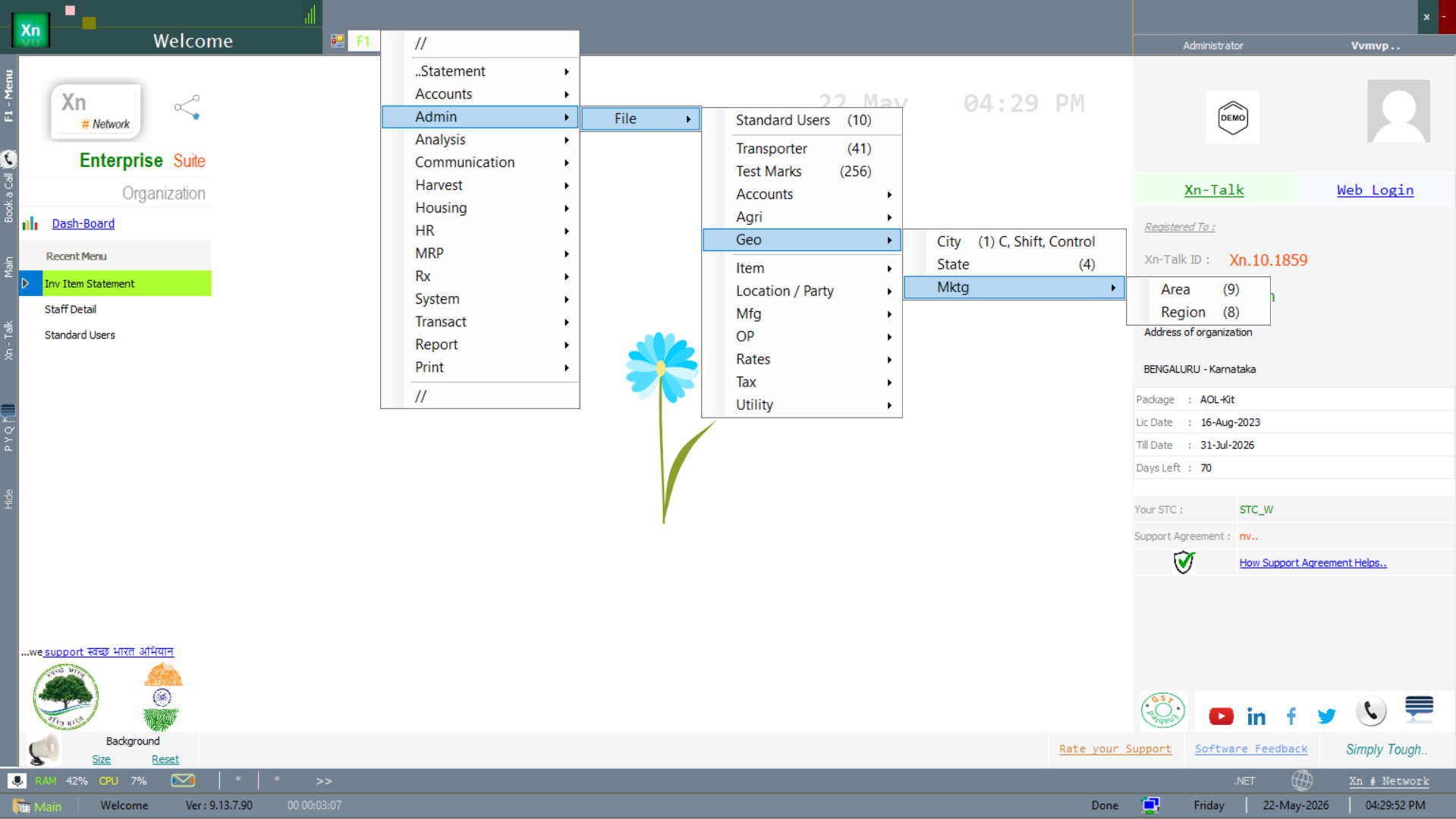The height and width of the screenshot is (819, 1456).
Task: Open the Twitter bird icon
Action: (1326, 716)
